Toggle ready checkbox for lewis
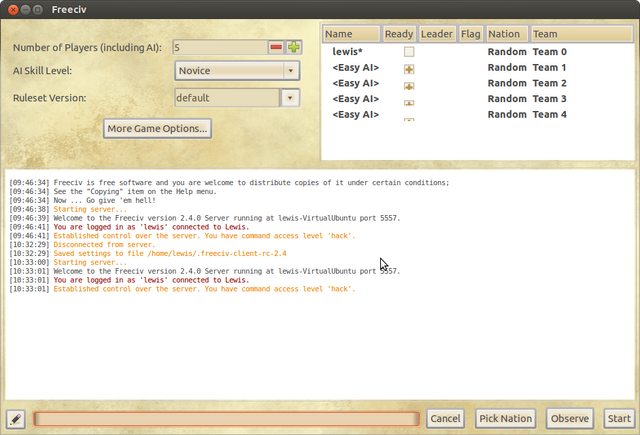The image size is (640, 435). 409,52
